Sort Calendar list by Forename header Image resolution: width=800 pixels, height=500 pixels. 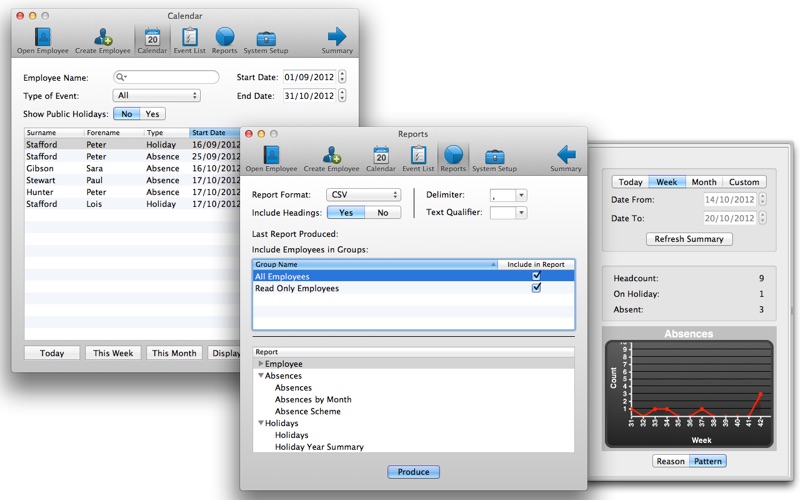tap(114, 133)
